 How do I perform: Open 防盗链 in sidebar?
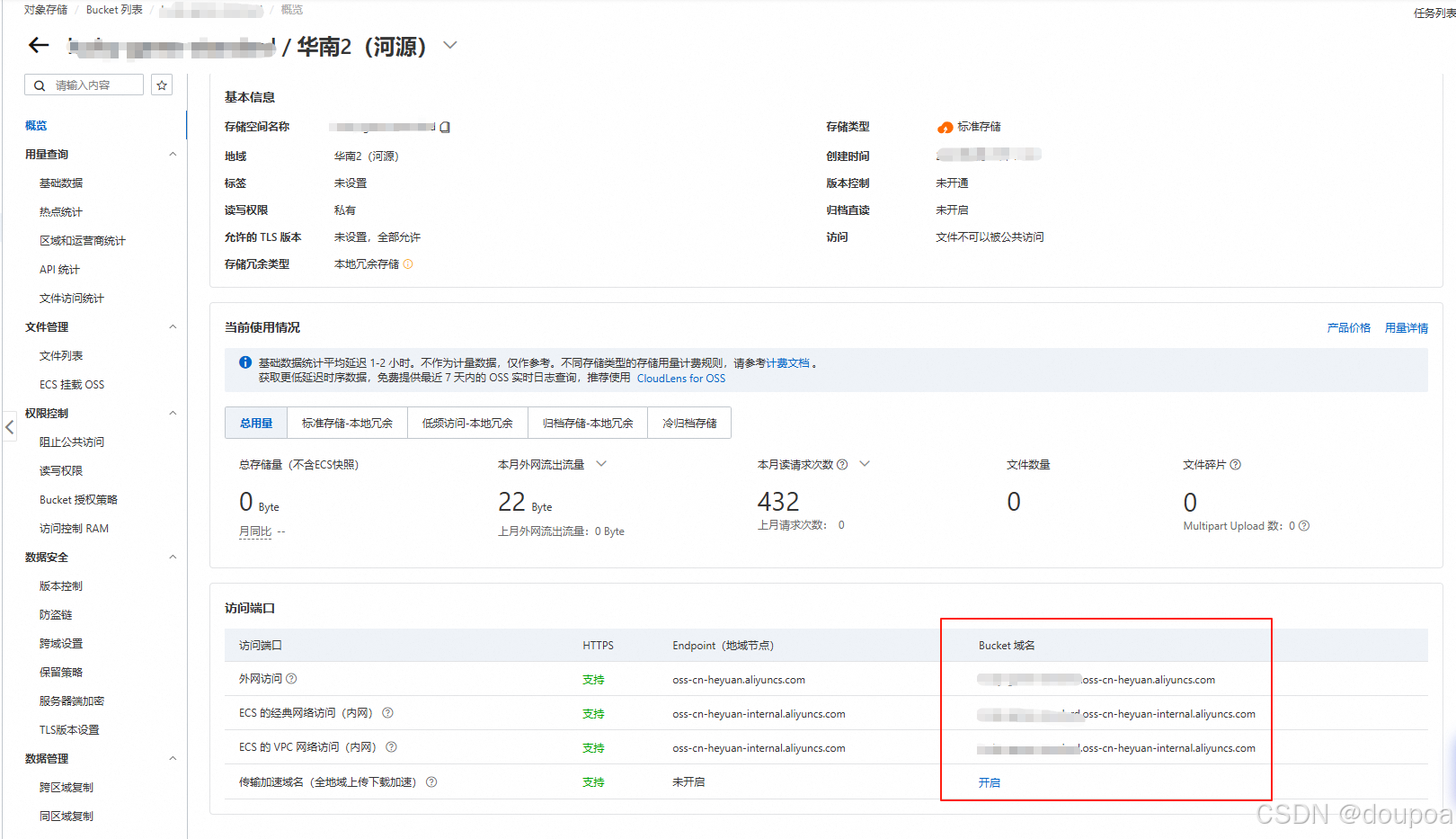(x=56, y=615)
